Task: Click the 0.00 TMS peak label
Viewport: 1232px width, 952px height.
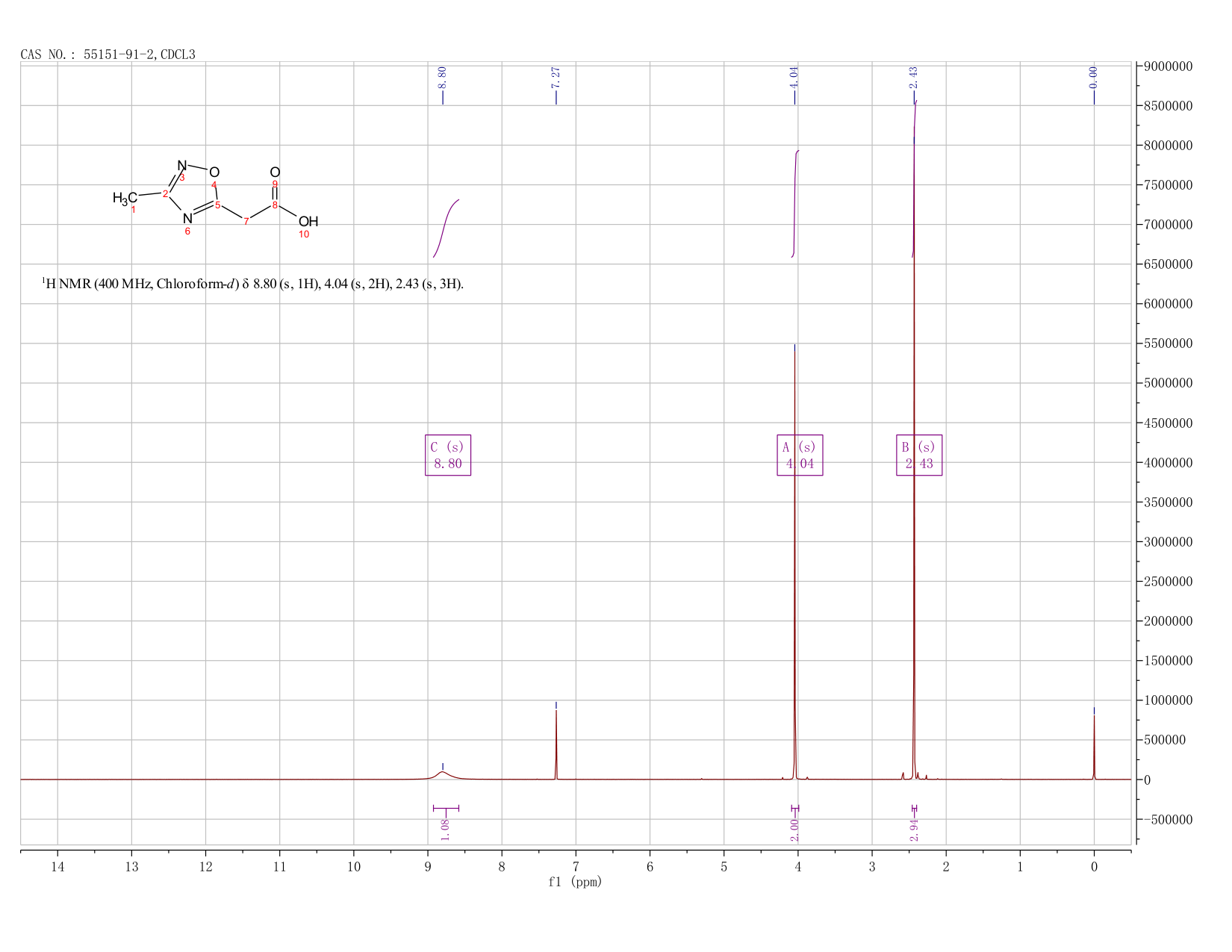Action: coord(1094,77)
